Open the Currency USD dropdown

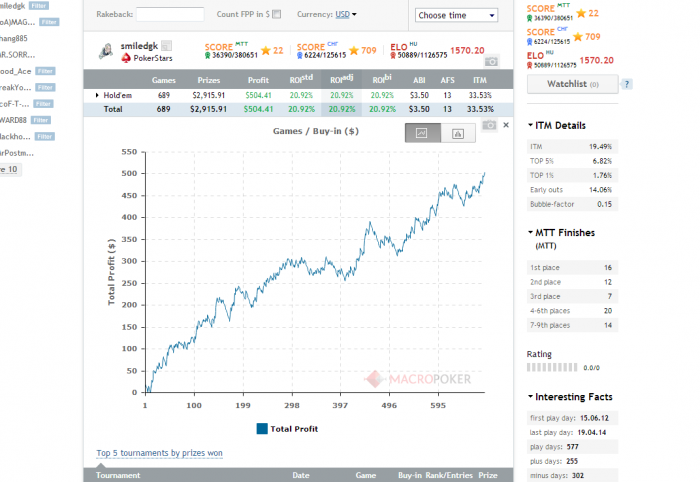(x=346, y=14)
